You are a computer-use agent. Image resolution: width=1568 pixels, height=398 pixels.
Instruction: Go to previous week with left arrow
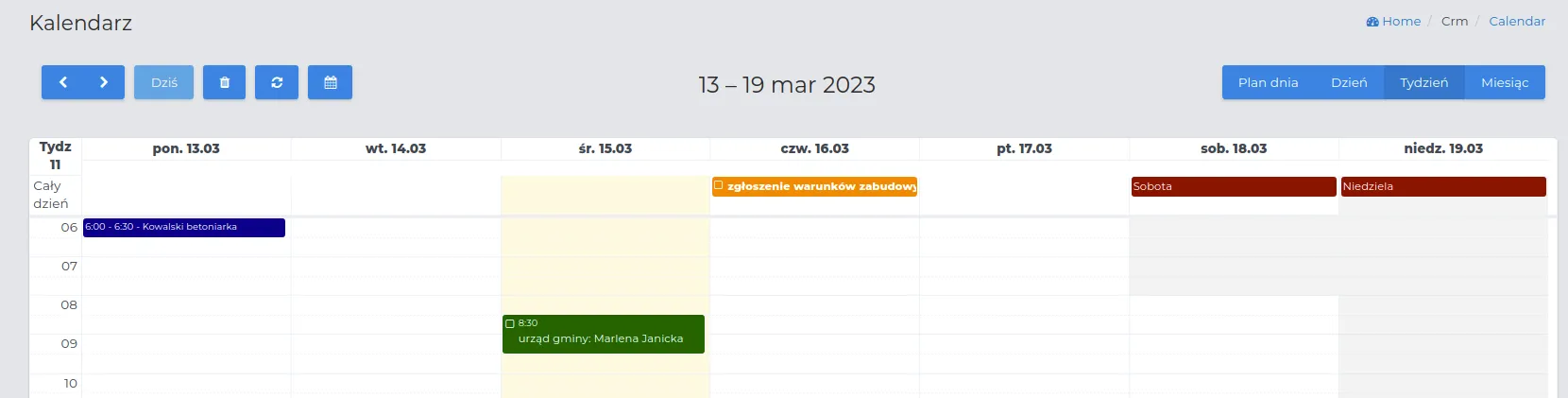[x=62, y=82]
